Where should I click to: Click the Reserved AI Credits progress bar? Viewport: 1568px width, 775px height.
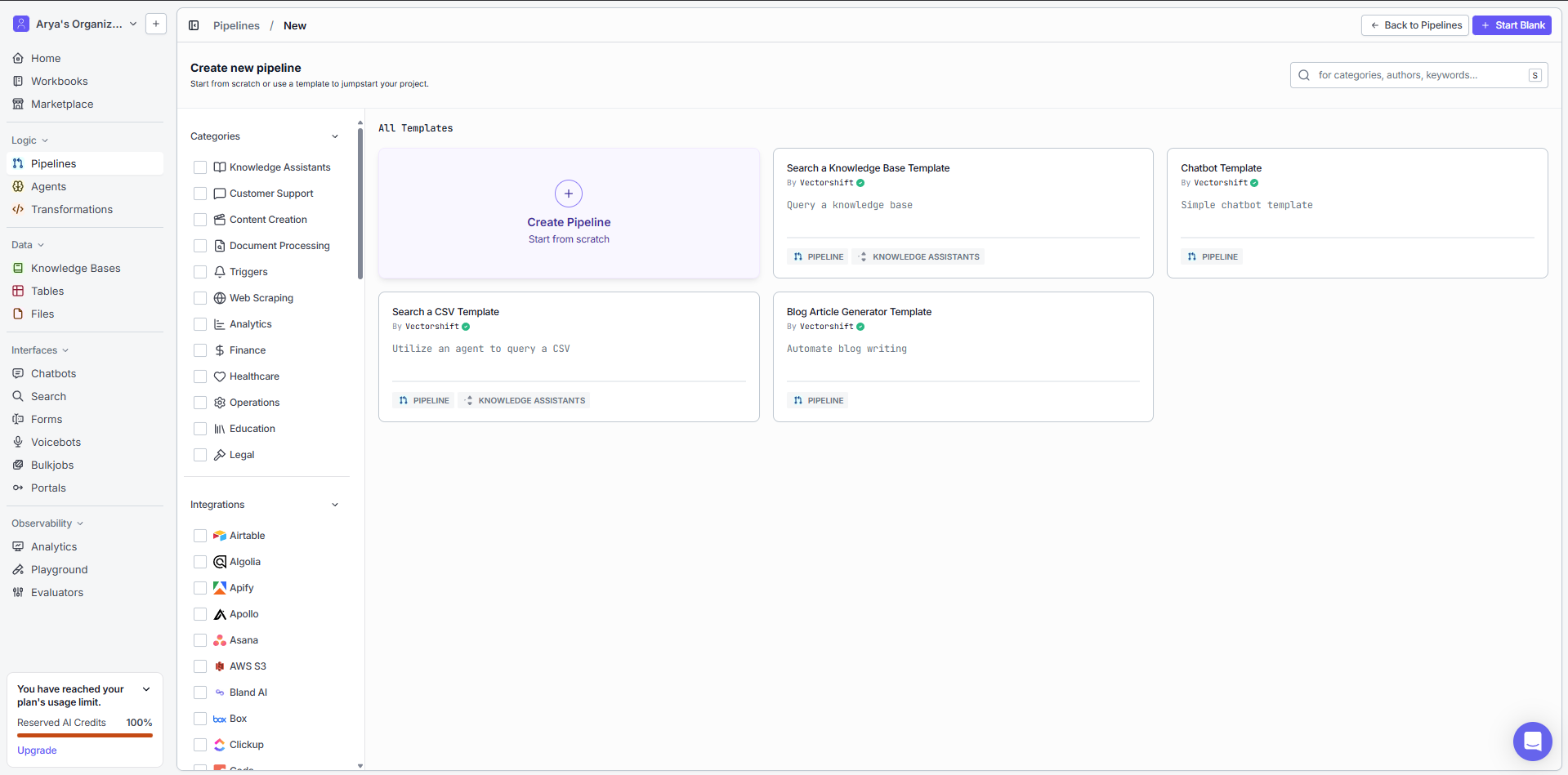pyautogui.click(x=85, y=735)
